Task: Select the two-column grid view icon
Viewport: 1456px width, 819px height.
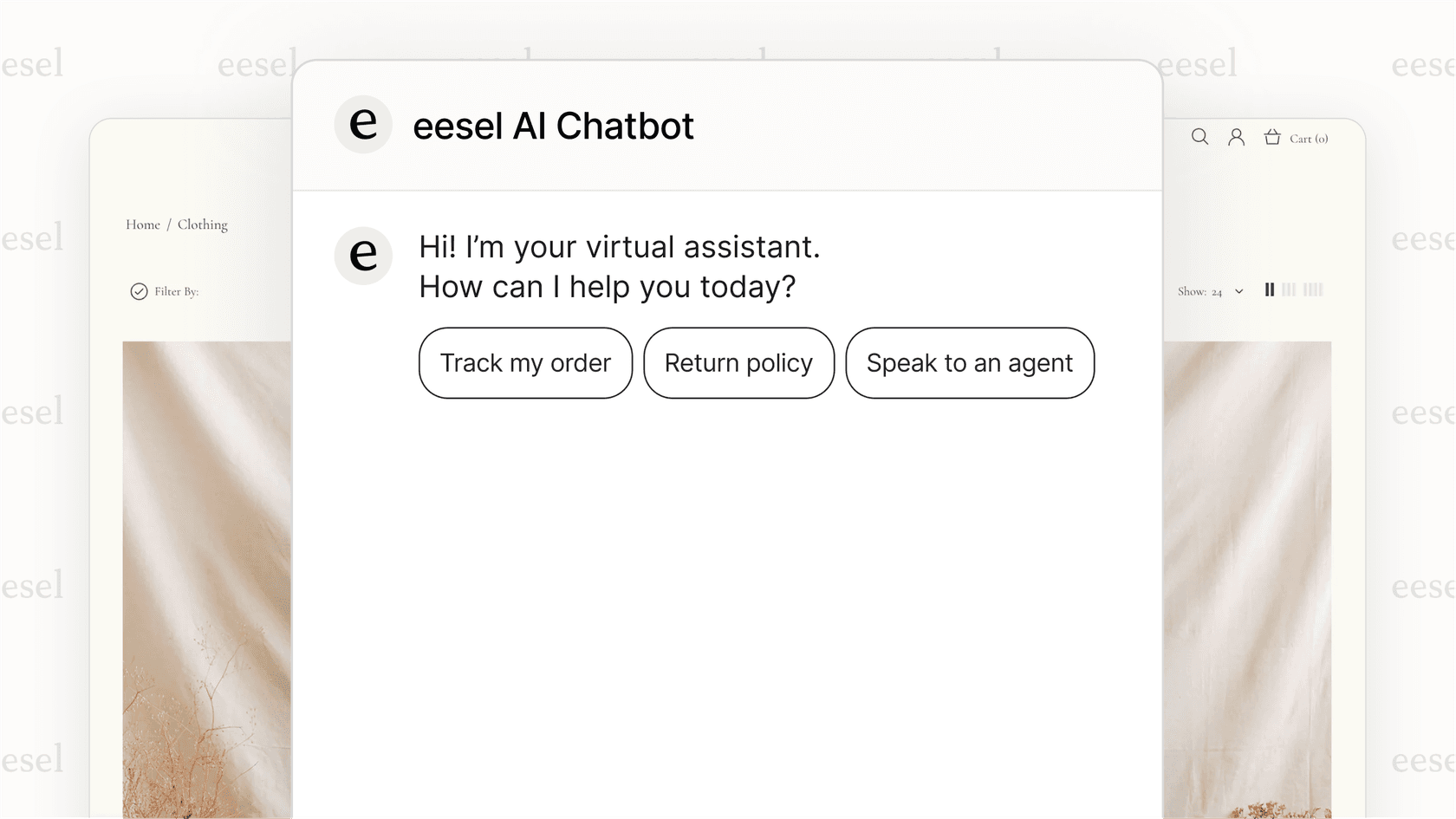Action: (x=1269, y=290)
